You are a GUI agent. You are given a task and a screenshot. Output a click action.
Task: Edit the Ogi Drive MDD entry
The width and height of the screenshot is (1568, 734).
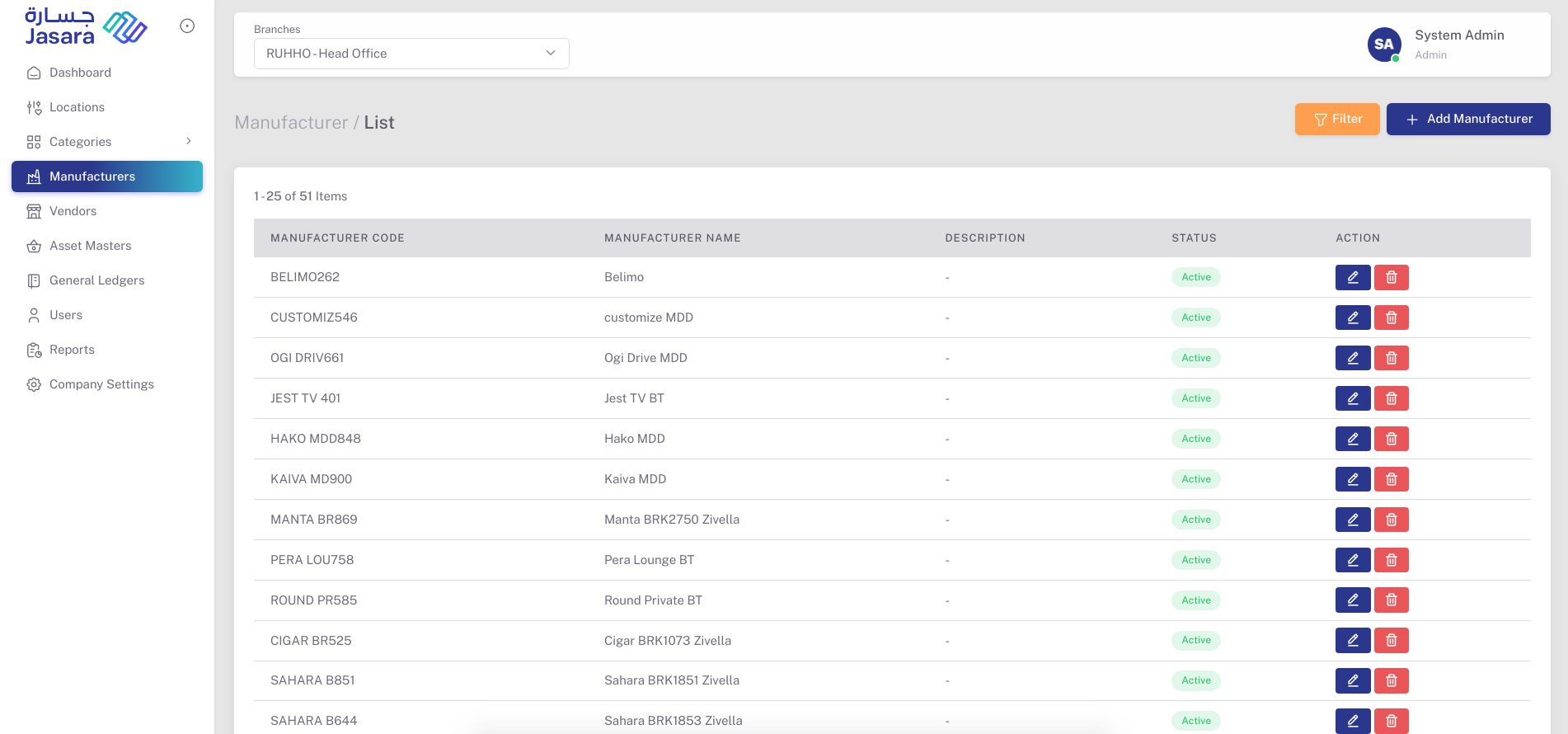click(1352, 358)
